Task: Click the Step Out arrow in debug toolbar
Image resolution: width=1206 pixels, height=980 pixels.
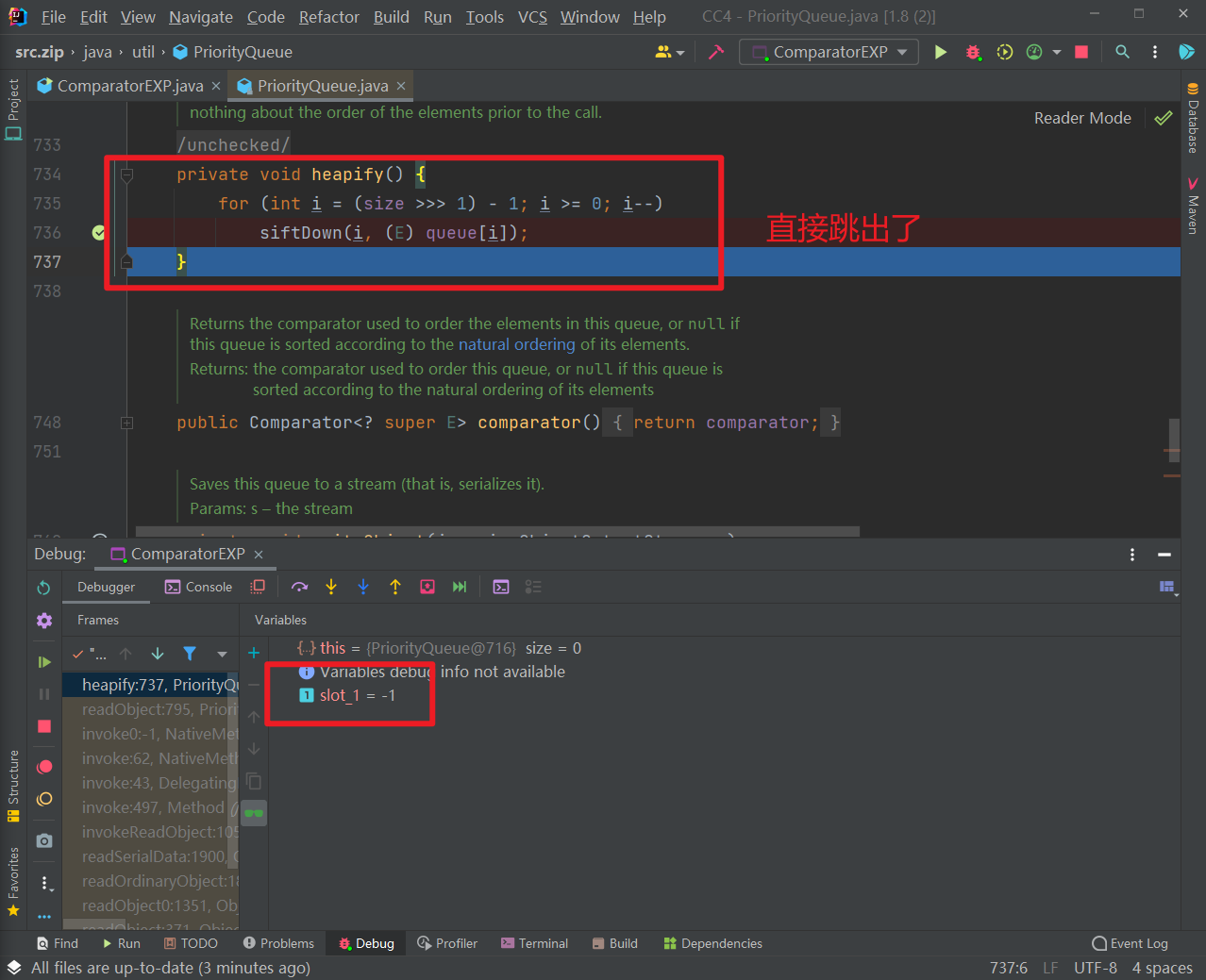Action: click(395, 586)
